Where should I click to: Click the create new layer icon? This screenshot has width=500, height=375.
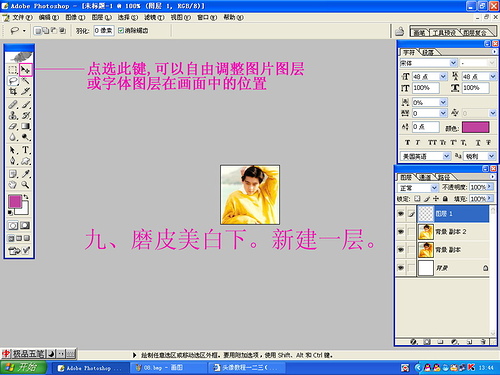pyautogui.click(x=469, y=342)
